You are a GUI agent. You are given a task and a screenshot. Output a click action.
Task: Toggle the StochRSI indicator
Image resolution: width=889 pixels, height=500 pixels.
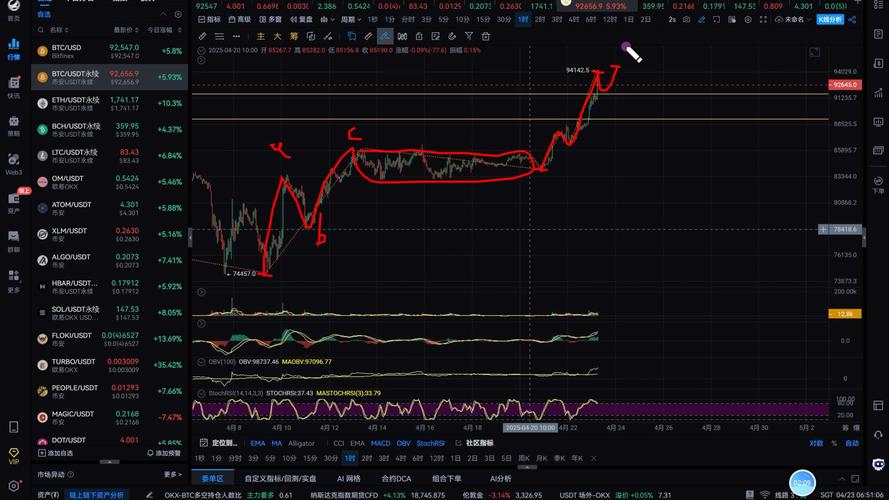pyautogui.click(x=431, y=443)
